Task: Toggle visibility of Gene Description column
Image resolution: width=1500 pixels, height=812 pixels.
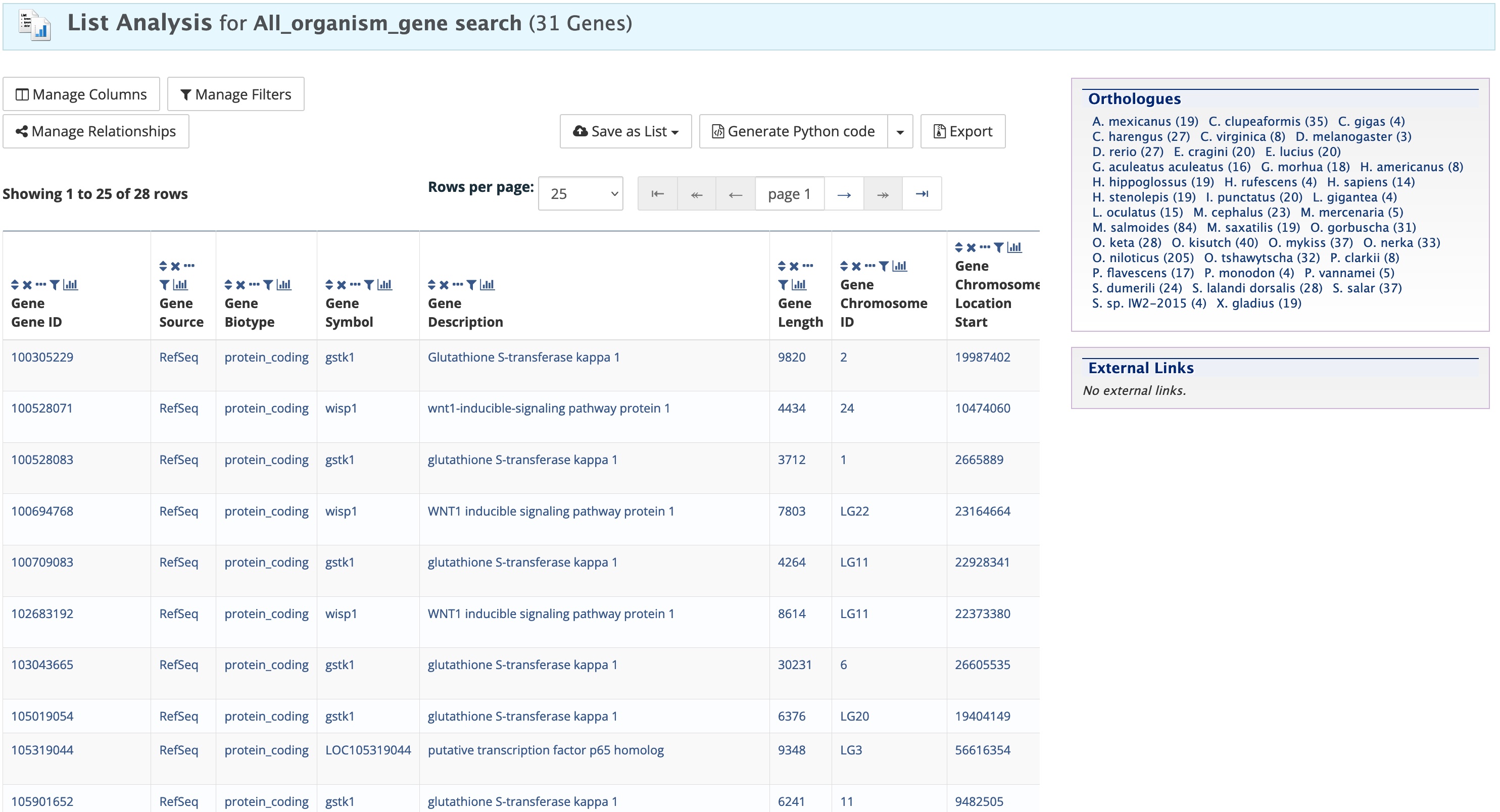Action: (458, 285)
